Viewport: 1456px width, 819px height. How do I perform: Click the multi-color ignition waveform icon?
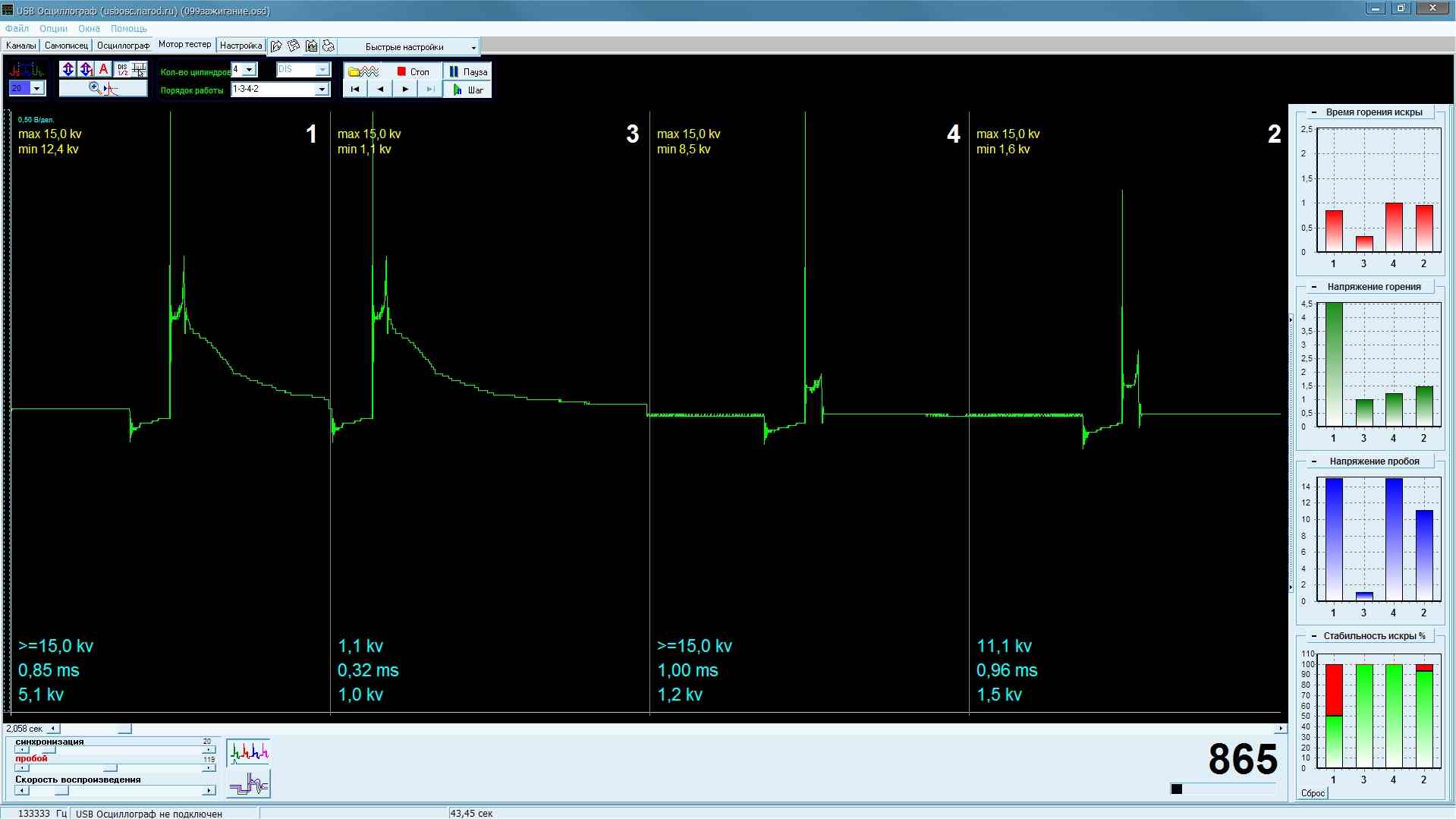[x=27, y=71]
